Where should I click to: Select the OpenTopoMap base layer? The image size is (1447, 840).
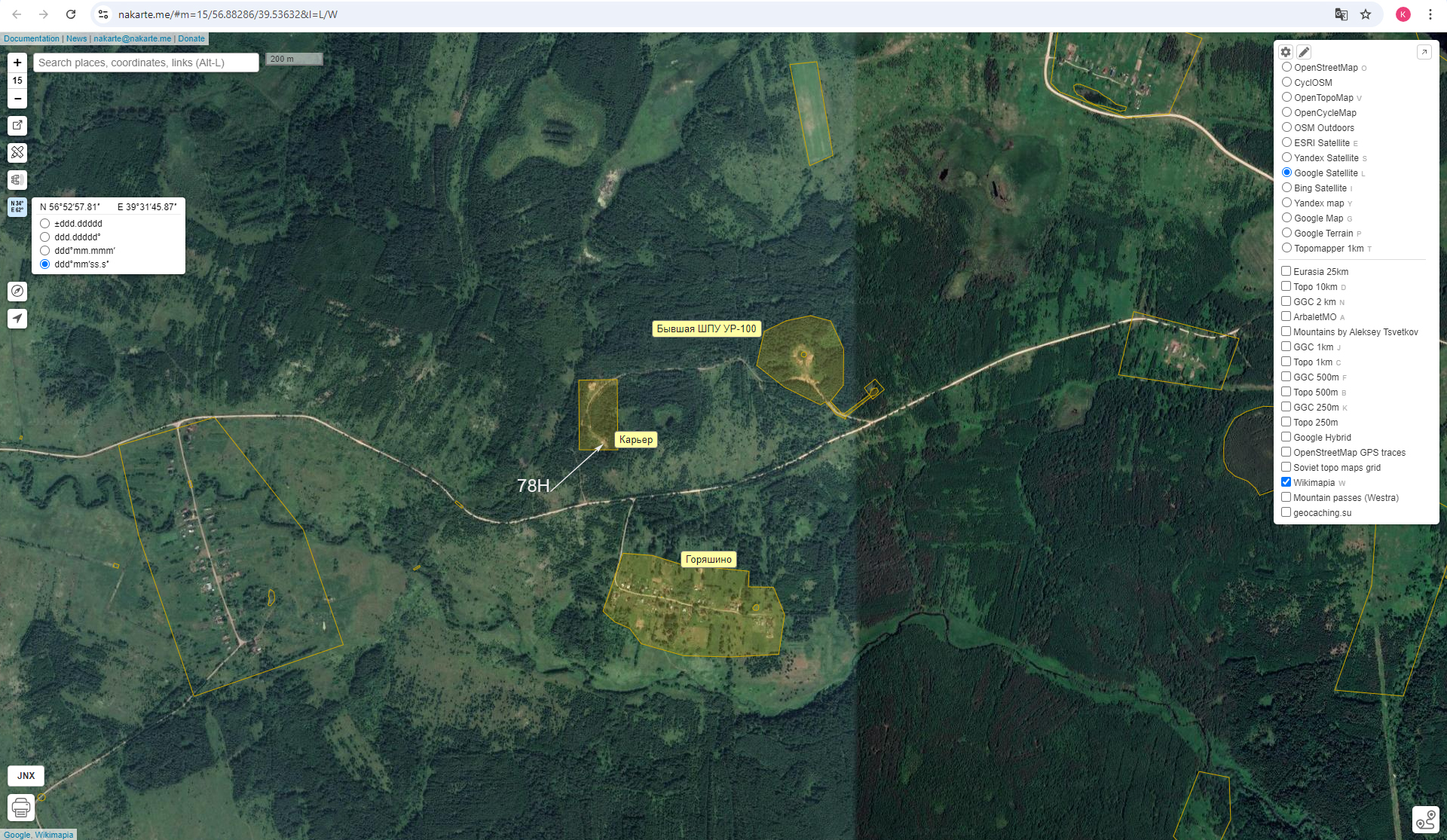pyautogui.click(x=1286, y=97)
